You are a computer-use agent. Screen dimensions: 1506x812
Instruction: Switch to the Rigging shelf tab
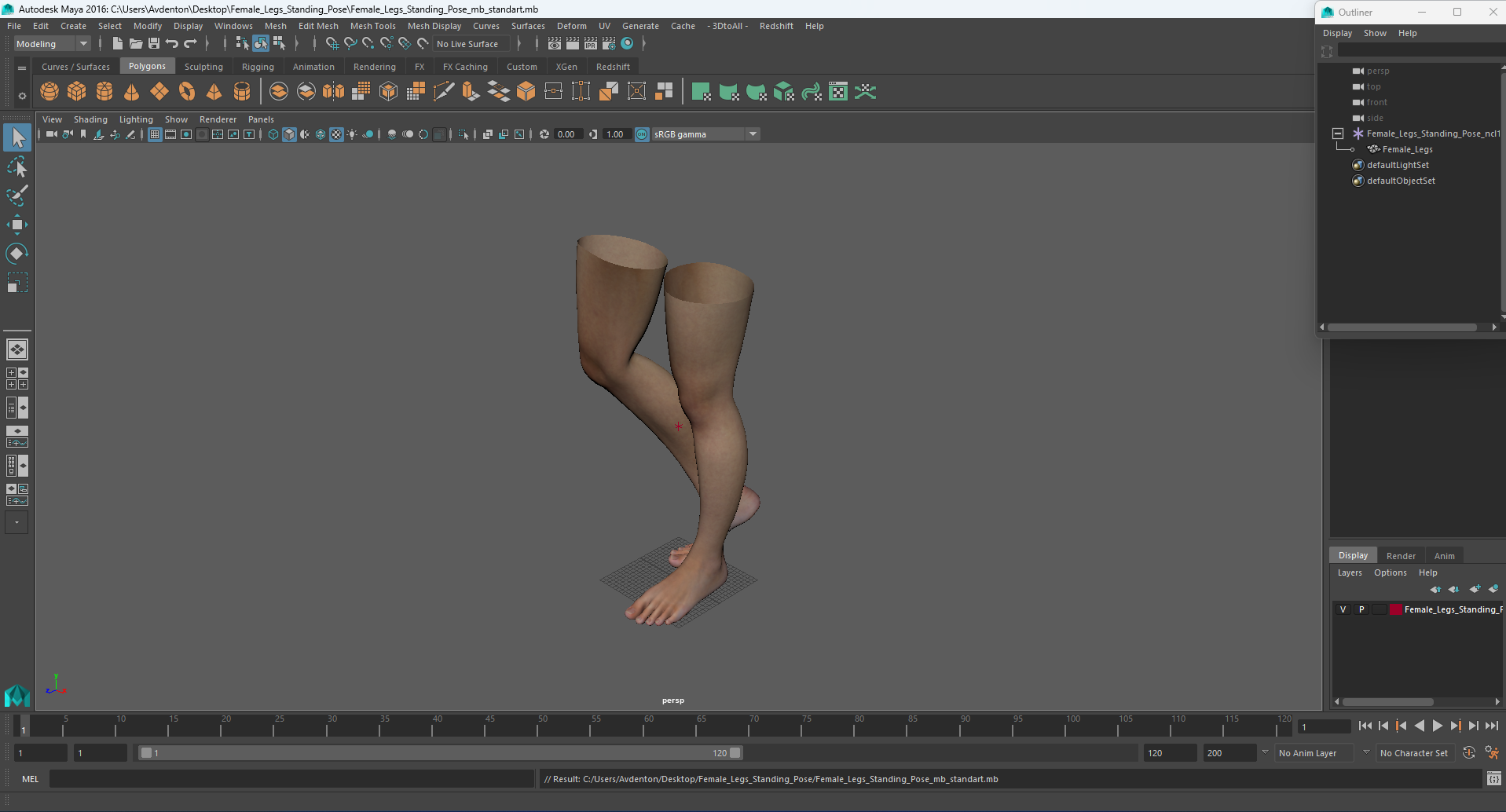click(258, 67)
